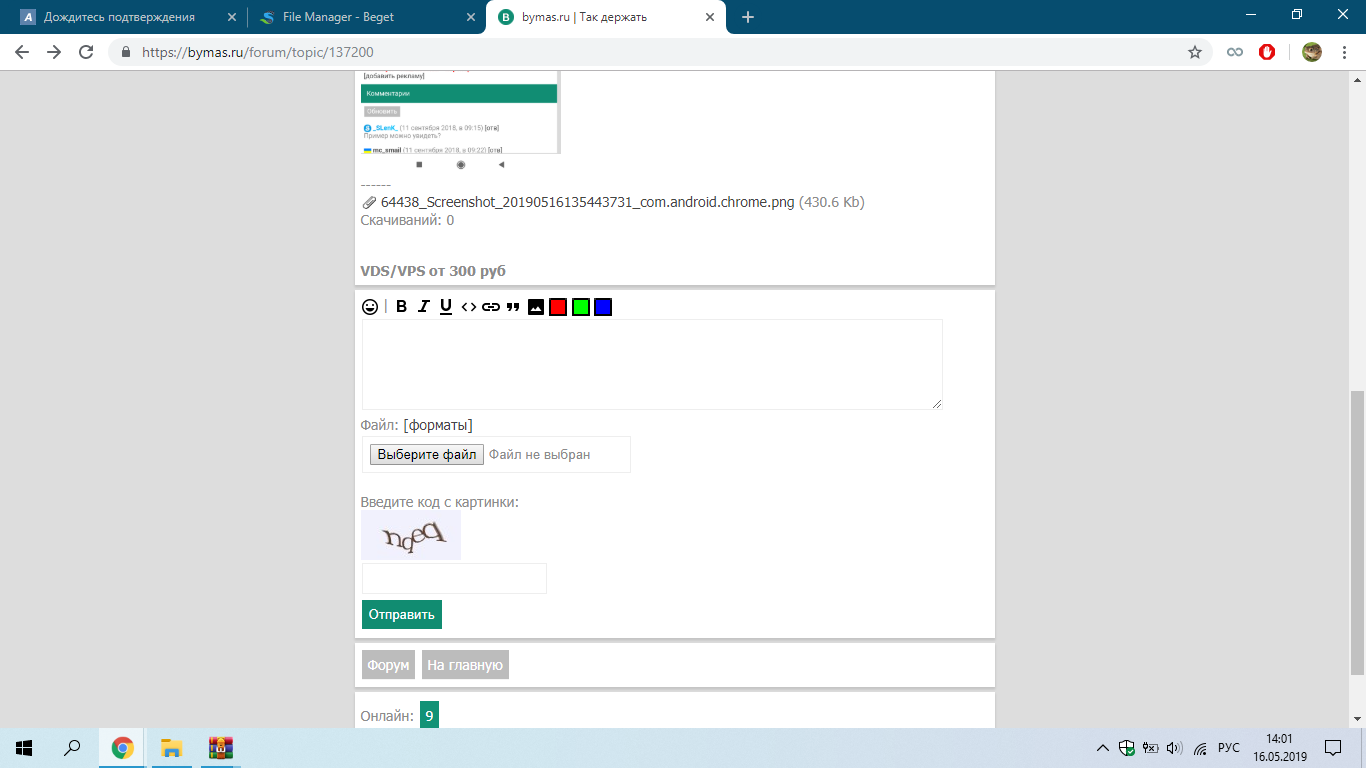The height and width of the screenshot is (768, 1366).
Task: Go to Форум via the bottom button
Action: (388, 665)
